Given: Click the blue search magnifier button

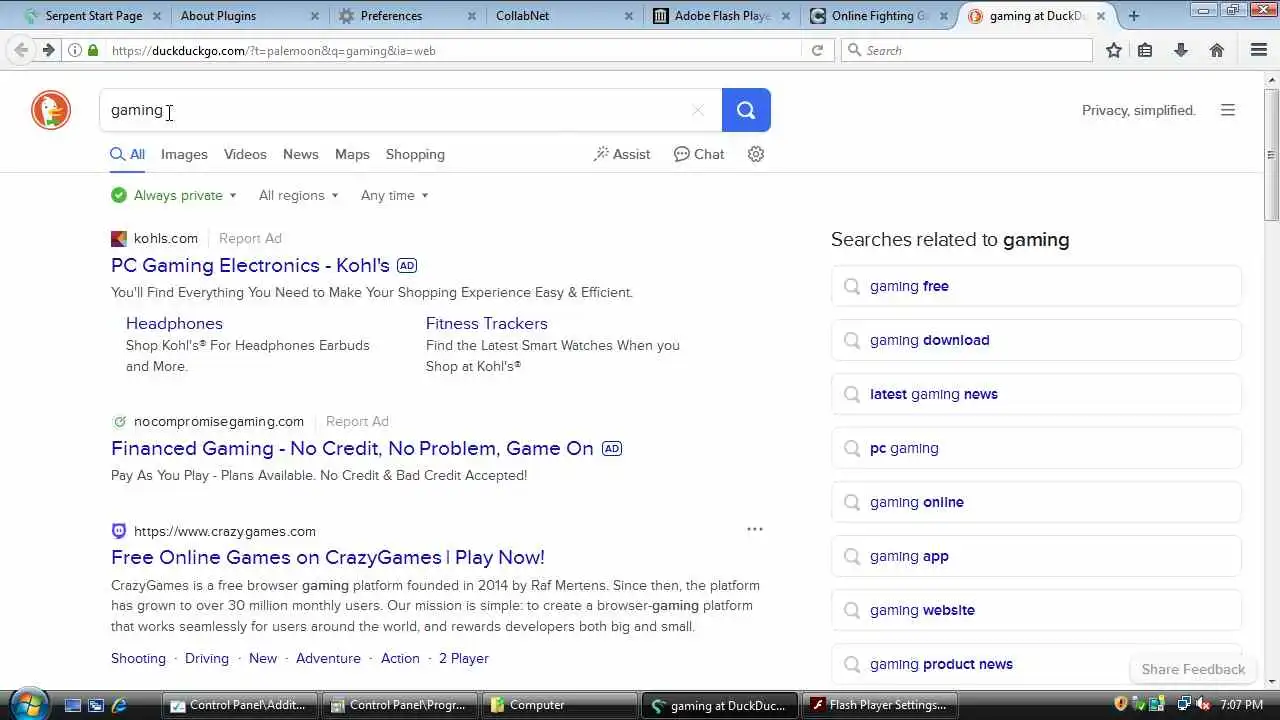Looking at the screenshot, I should coord(746,110).
